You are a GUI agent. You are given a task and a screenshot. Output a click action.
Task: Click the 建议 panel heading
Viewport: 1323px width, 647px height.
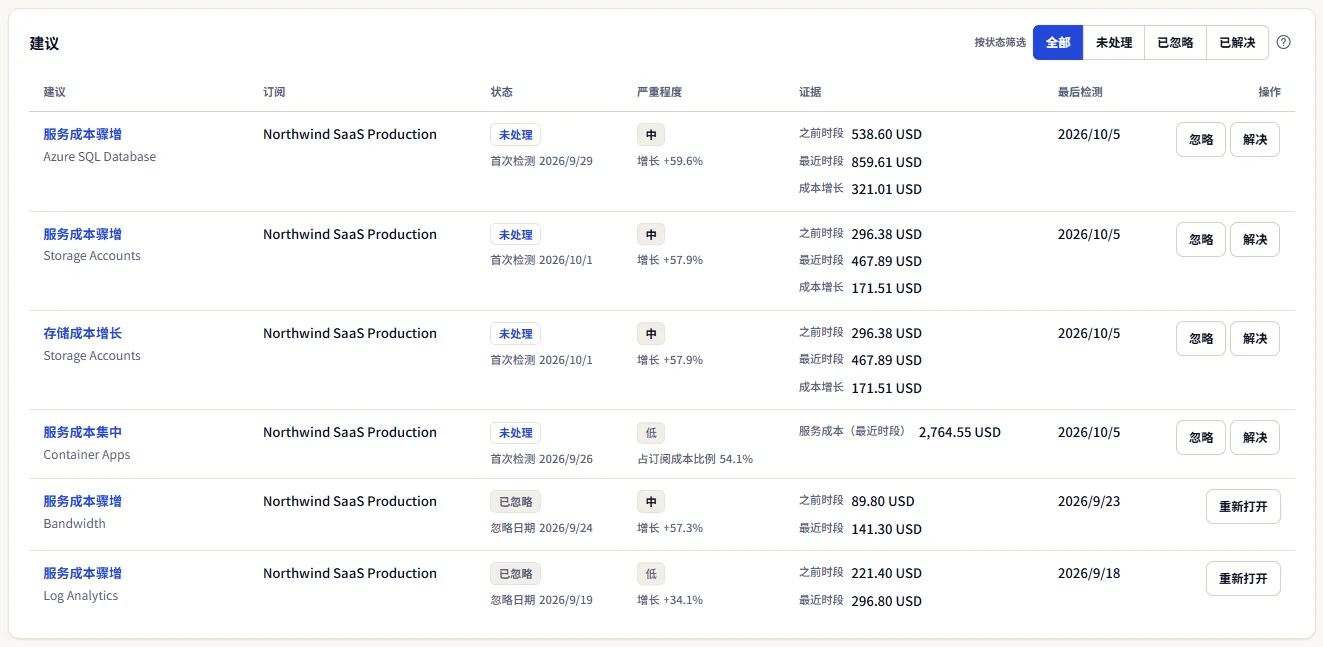tap(44, 44)
